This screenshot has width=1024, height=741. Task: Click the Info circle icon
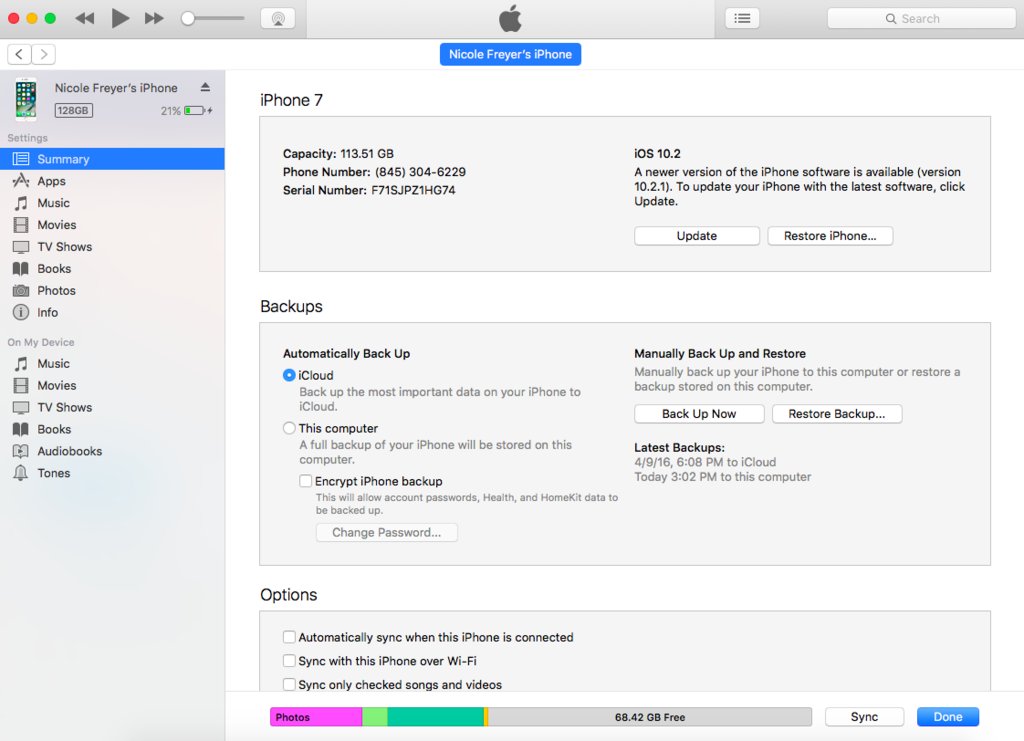tap(21, 312)
